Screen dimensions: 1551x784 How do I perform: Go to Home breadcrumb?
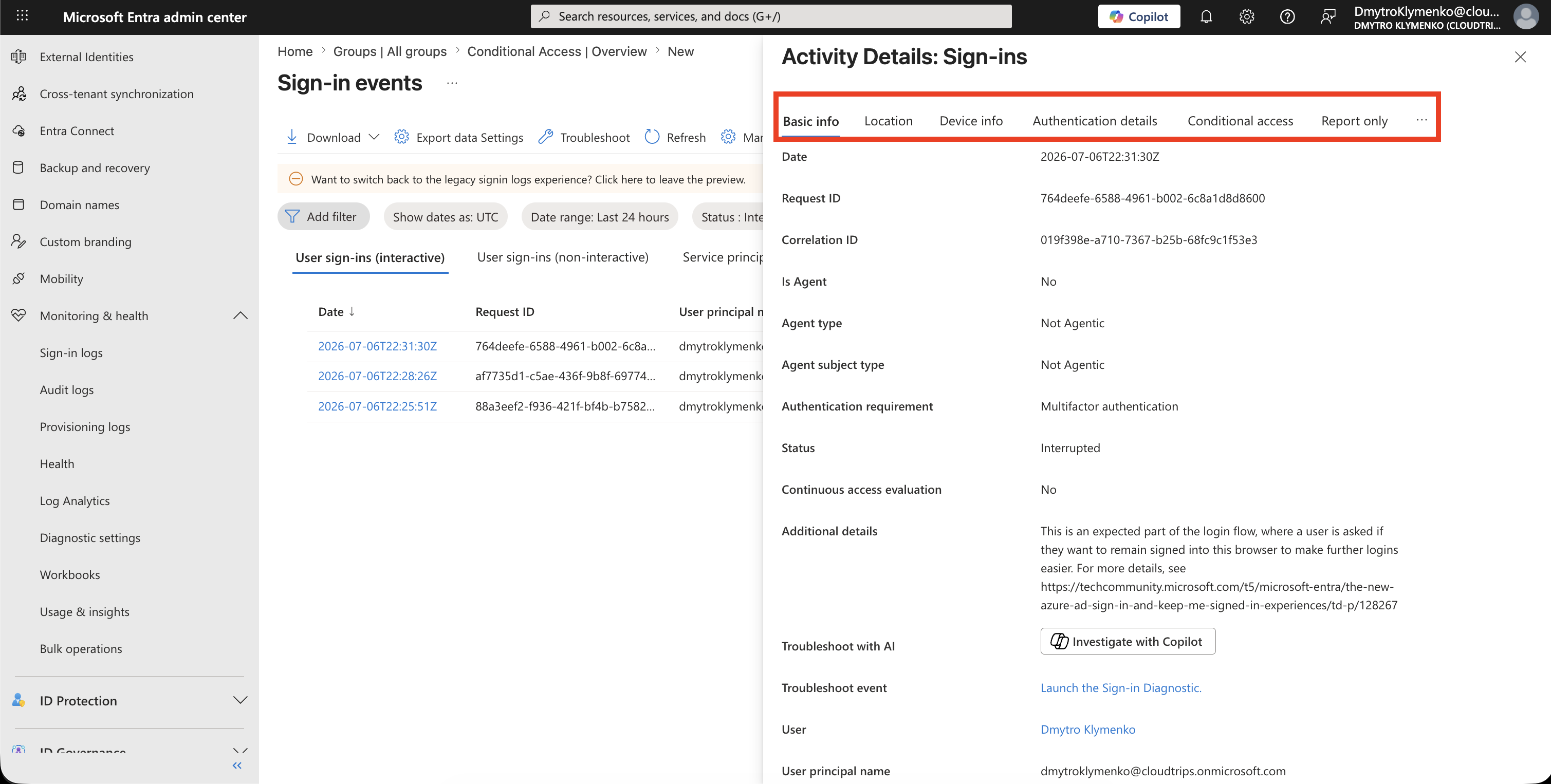pos(295,51)
